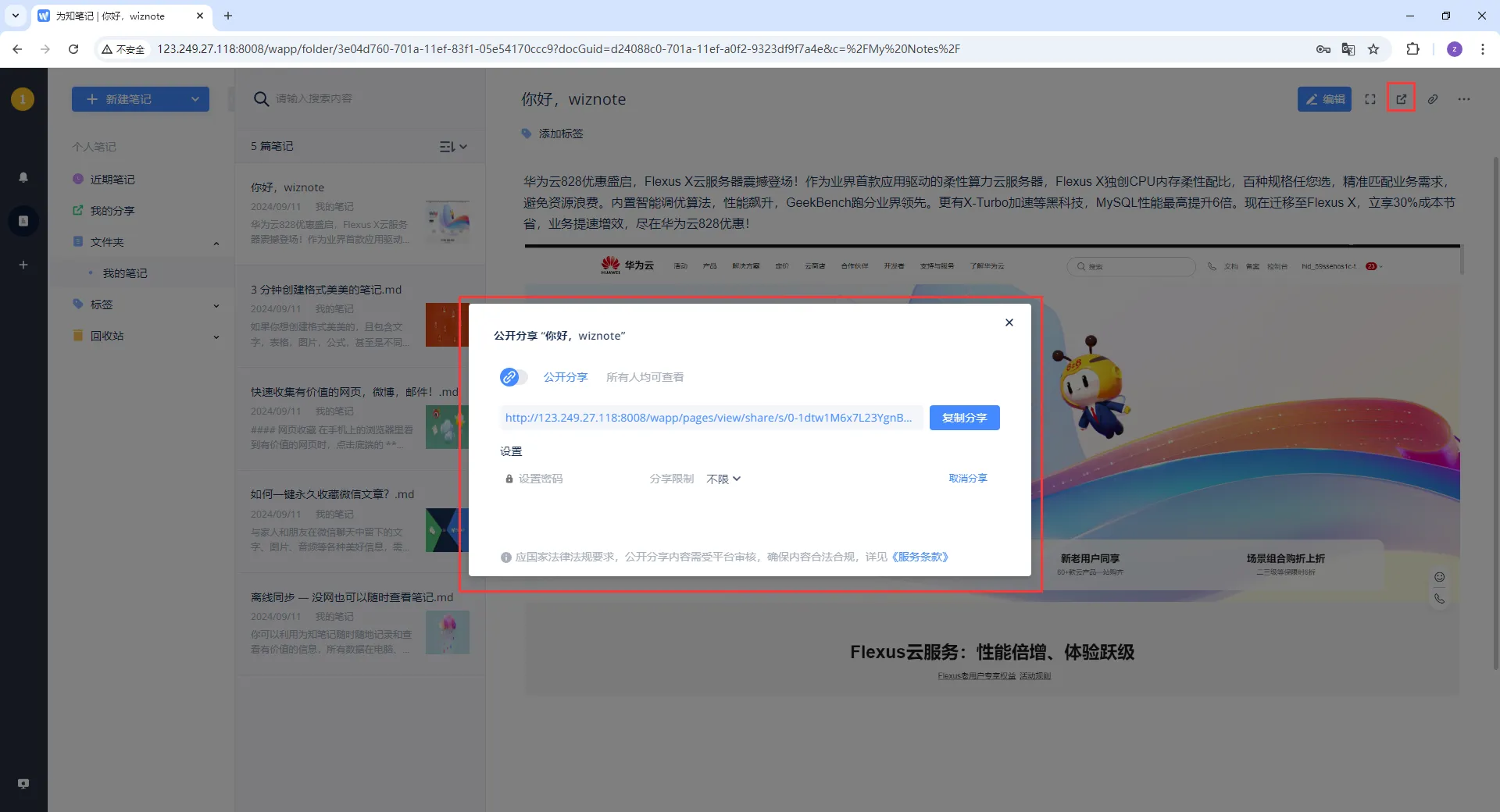
Task: Expand the 新建笔记 dropdown arrow
Action: (x=195, y=99)
